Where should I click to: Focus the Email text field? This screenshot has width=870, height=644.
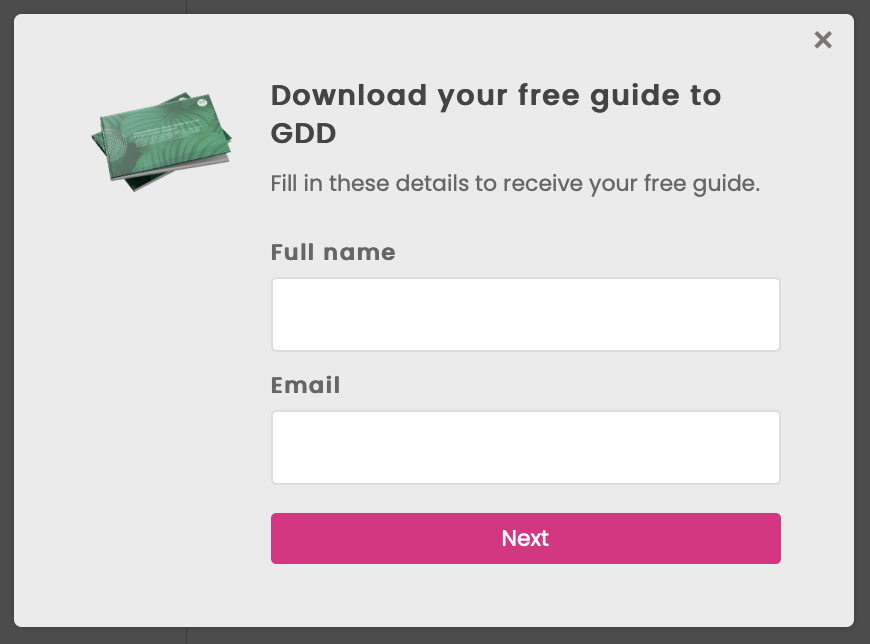click(525, 448)
